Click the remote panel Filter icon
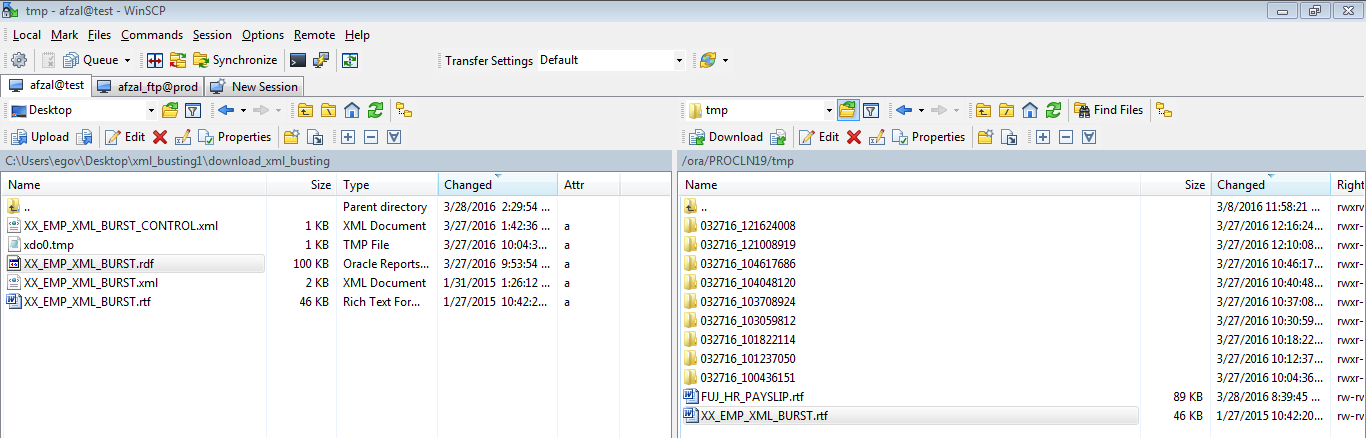Viewport: 1366px width, 438px height. click(871, 110)
